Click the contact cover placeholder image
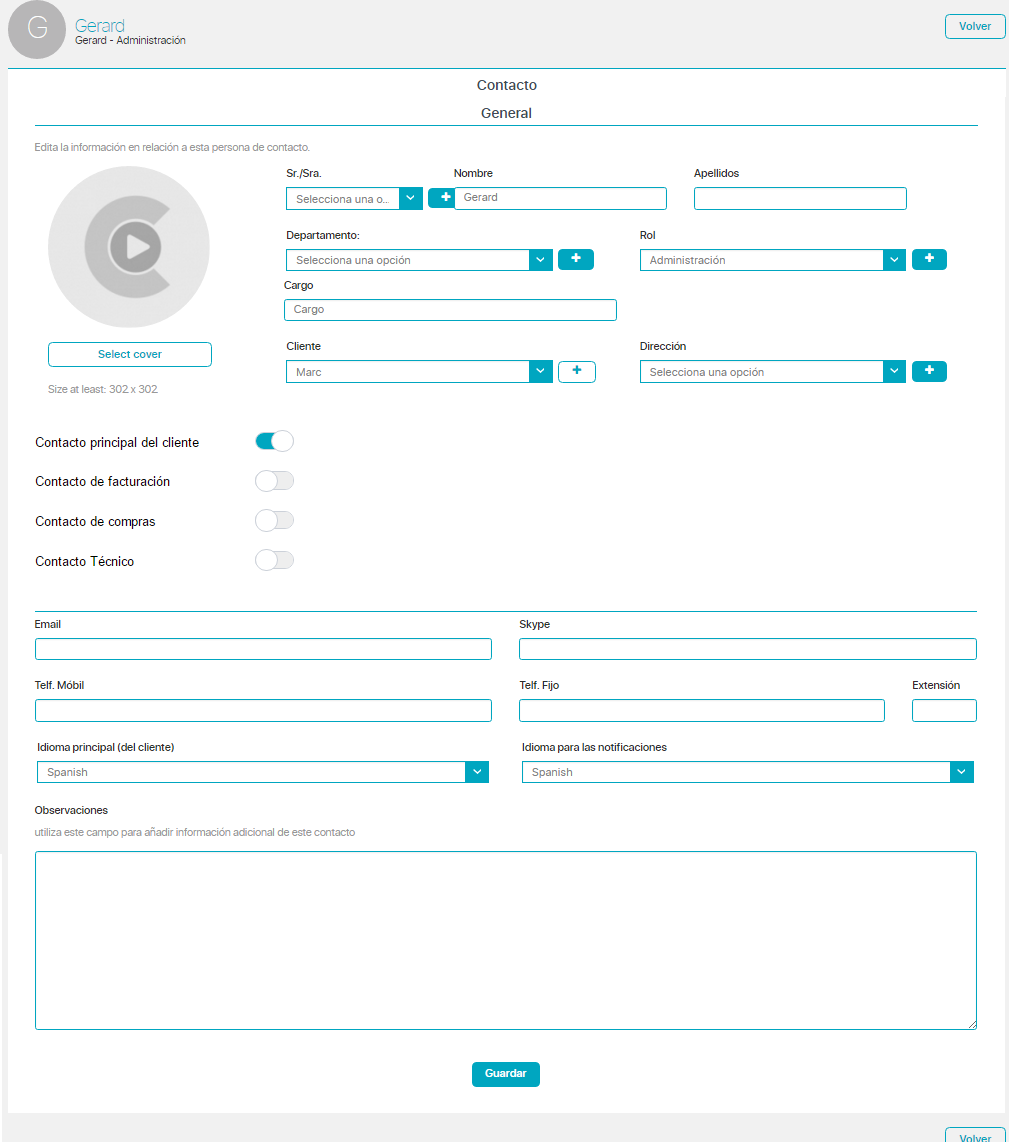Screen dimensions: 1009x1142 point(129,247)
